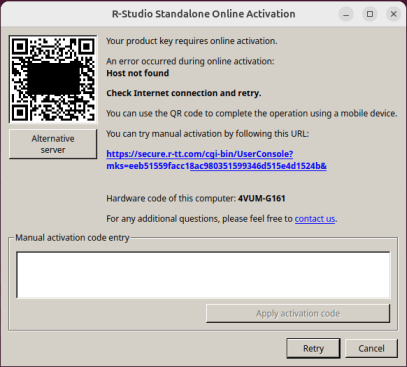The height and width of the screenshot is (367, 407).
Task: Click 'Check Internet connection and retry.' message
Action: pyautogui.click(x=184, y=93)
